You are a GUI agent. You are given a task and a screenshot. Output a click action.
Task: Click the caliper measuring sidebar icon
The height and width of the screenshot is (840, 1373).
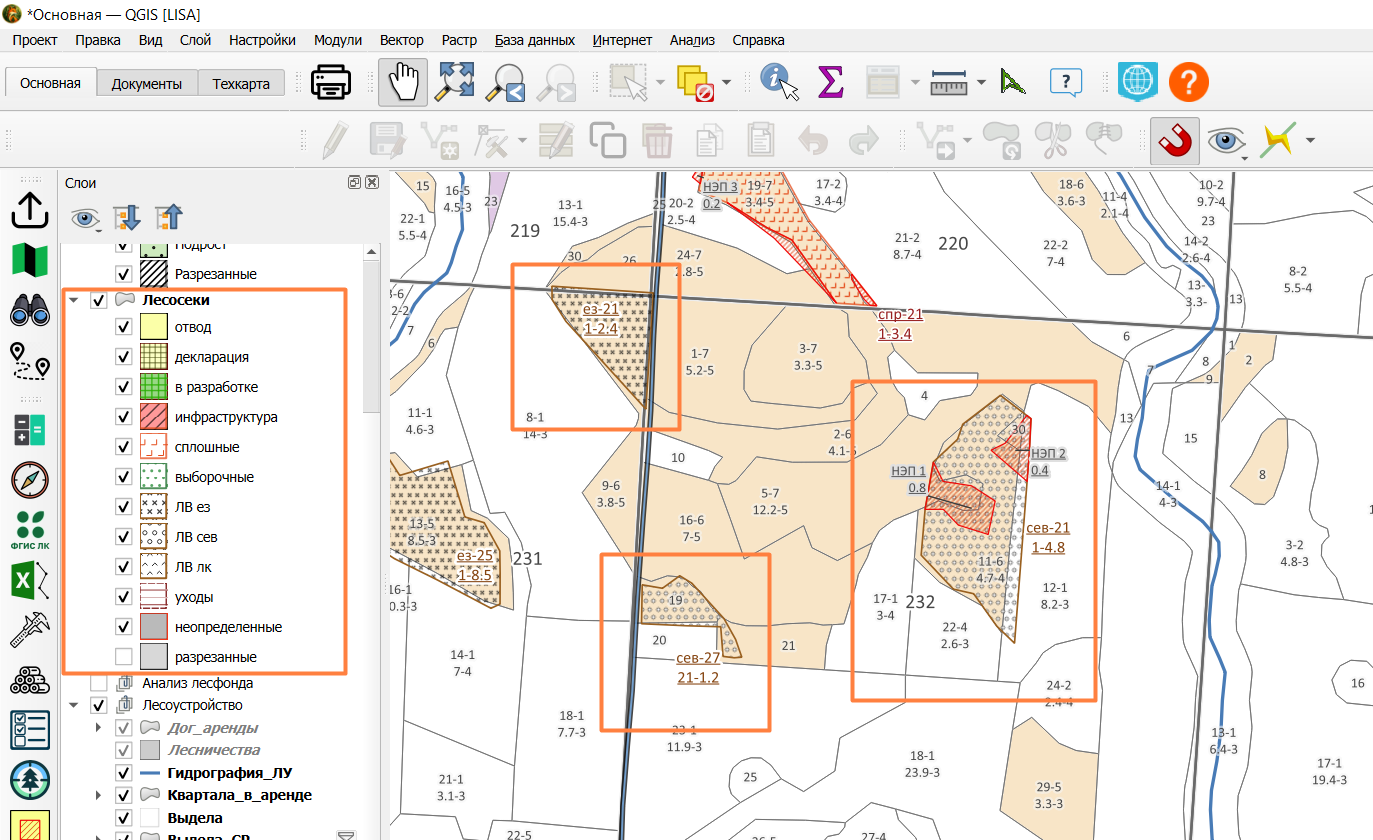30,631
